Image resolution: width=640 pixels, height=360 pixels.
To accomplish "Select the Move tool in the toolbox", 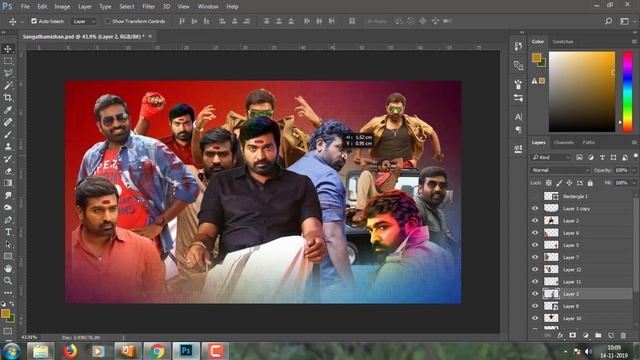I will point(8,49).
